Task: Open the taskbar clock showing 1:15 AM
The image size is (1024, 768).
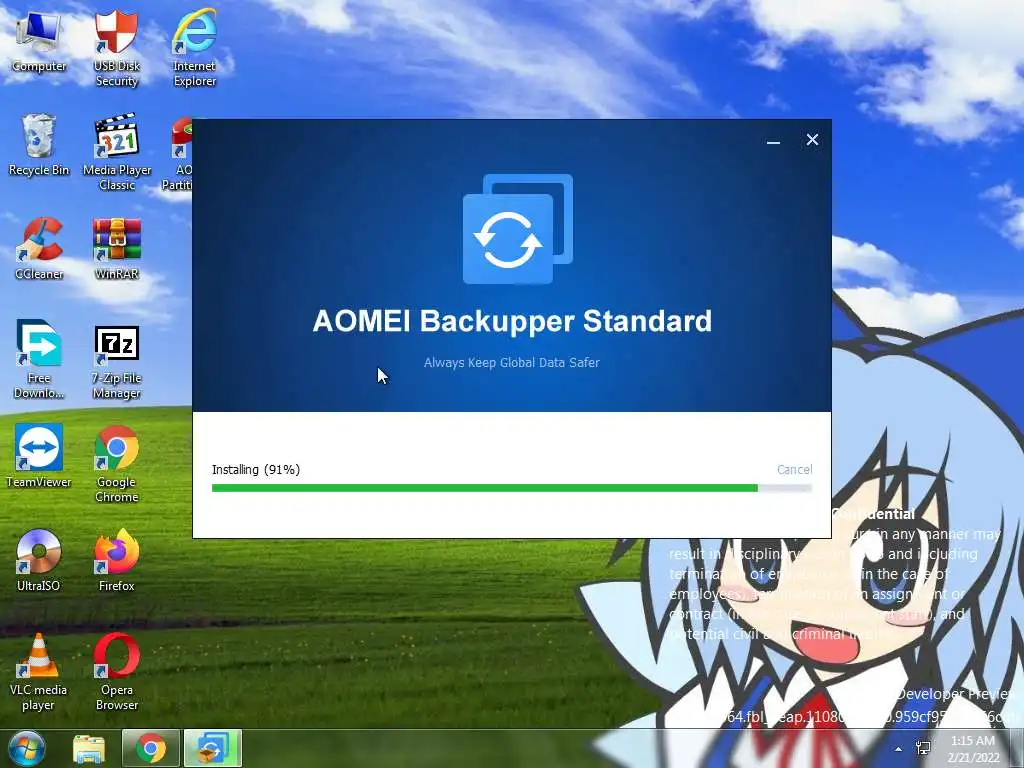Action: coord(973,749)
